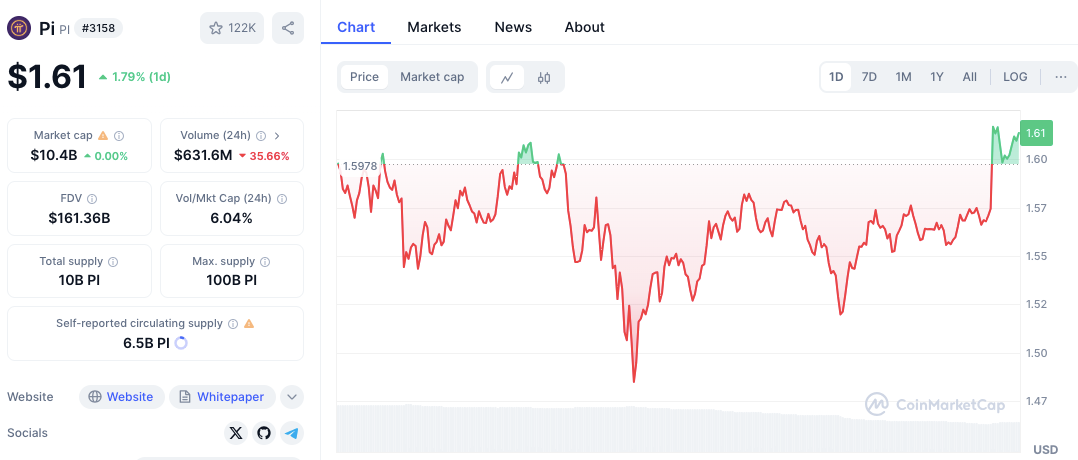Open the Telegram social icon
This screenshot has height=460, width=1078.
(x=291, y=433)
